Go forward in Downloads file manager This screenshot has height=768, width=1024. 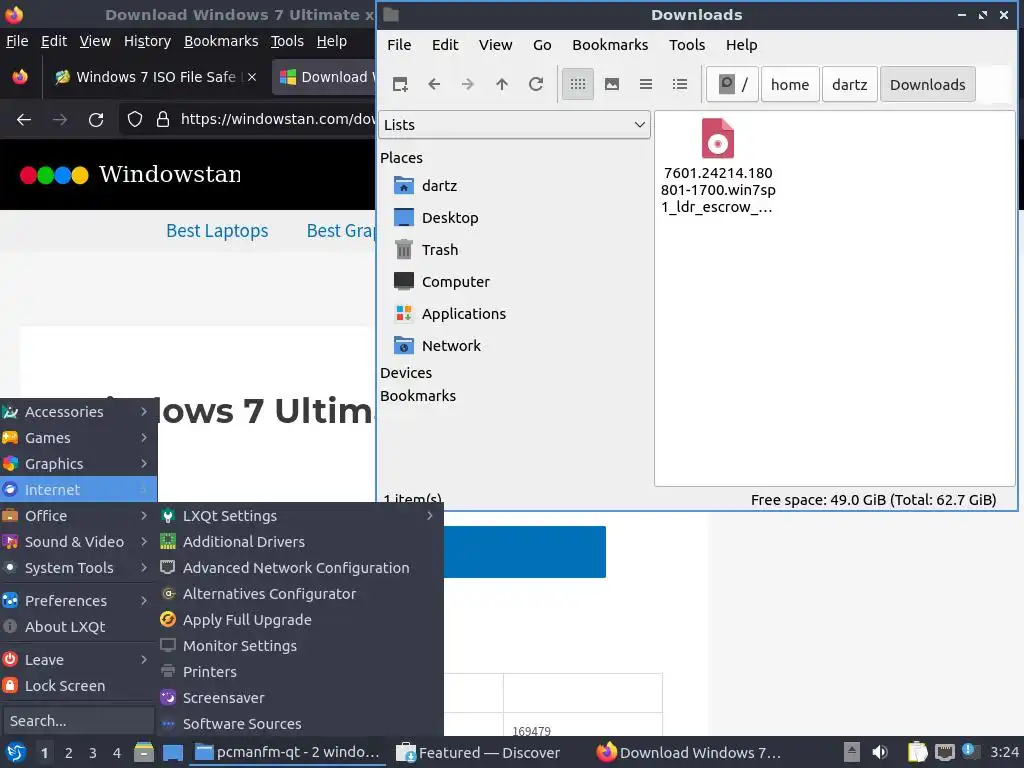click(x=468, y=84)
